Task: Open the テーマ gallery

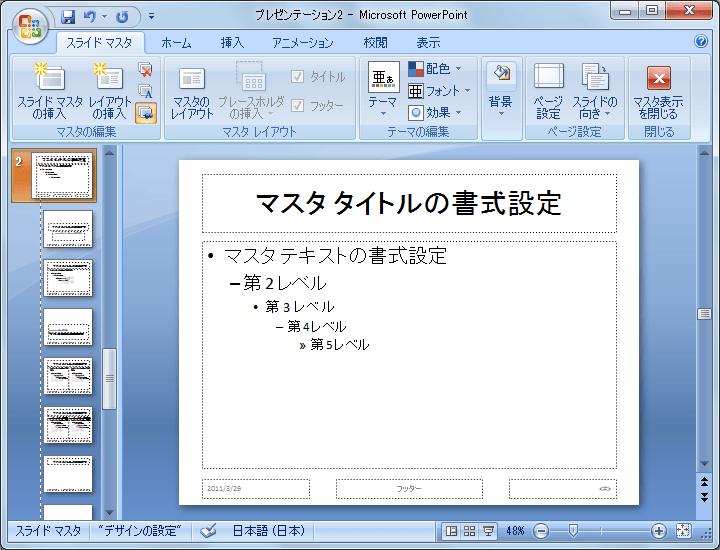Action: point(383,90)
